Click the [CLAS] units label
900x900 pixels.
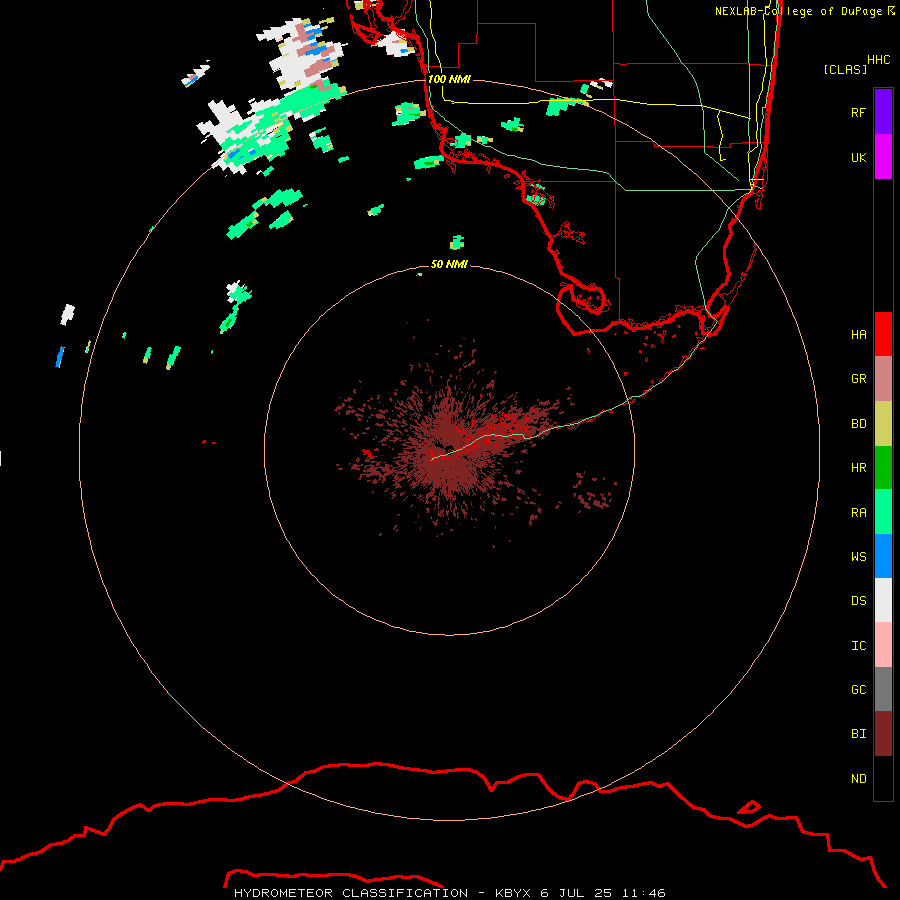[845, 69]
